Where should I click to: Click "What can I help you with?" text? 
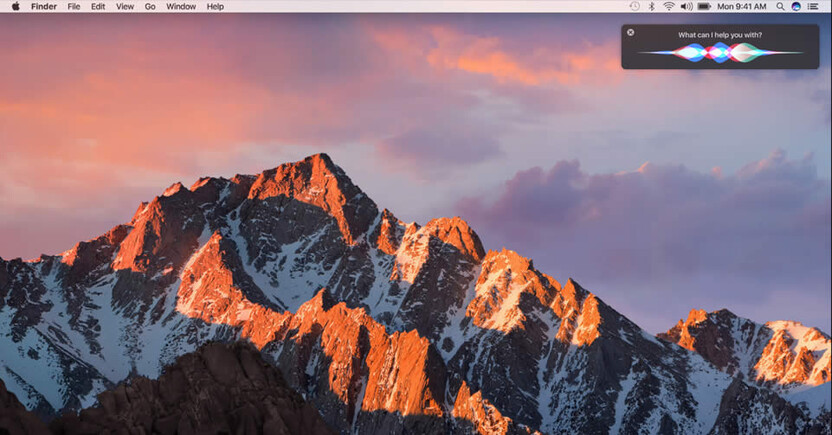pos(720,35)
